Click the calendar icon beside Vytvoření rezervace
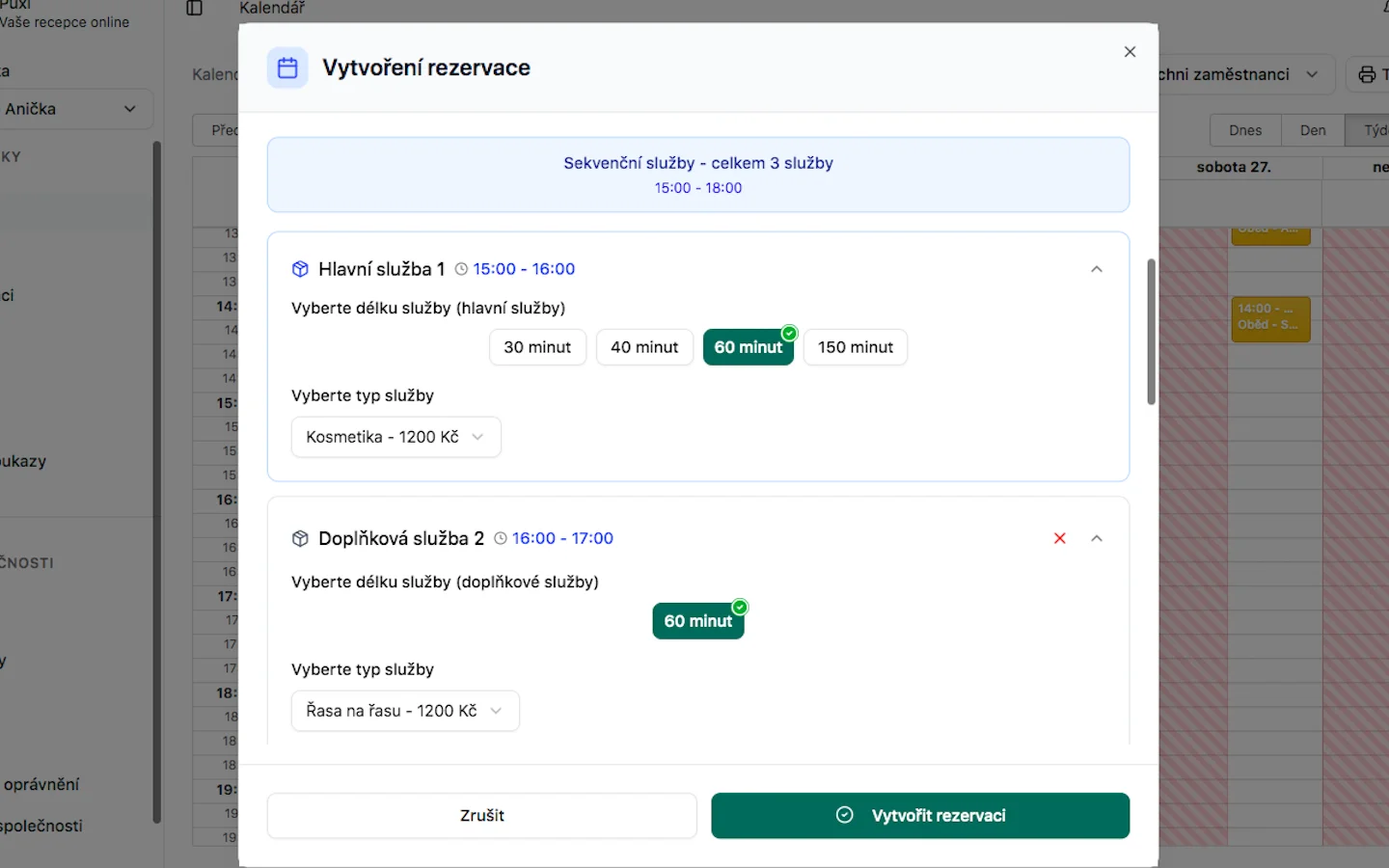1389x868 pixels. [x=287, y=68]
